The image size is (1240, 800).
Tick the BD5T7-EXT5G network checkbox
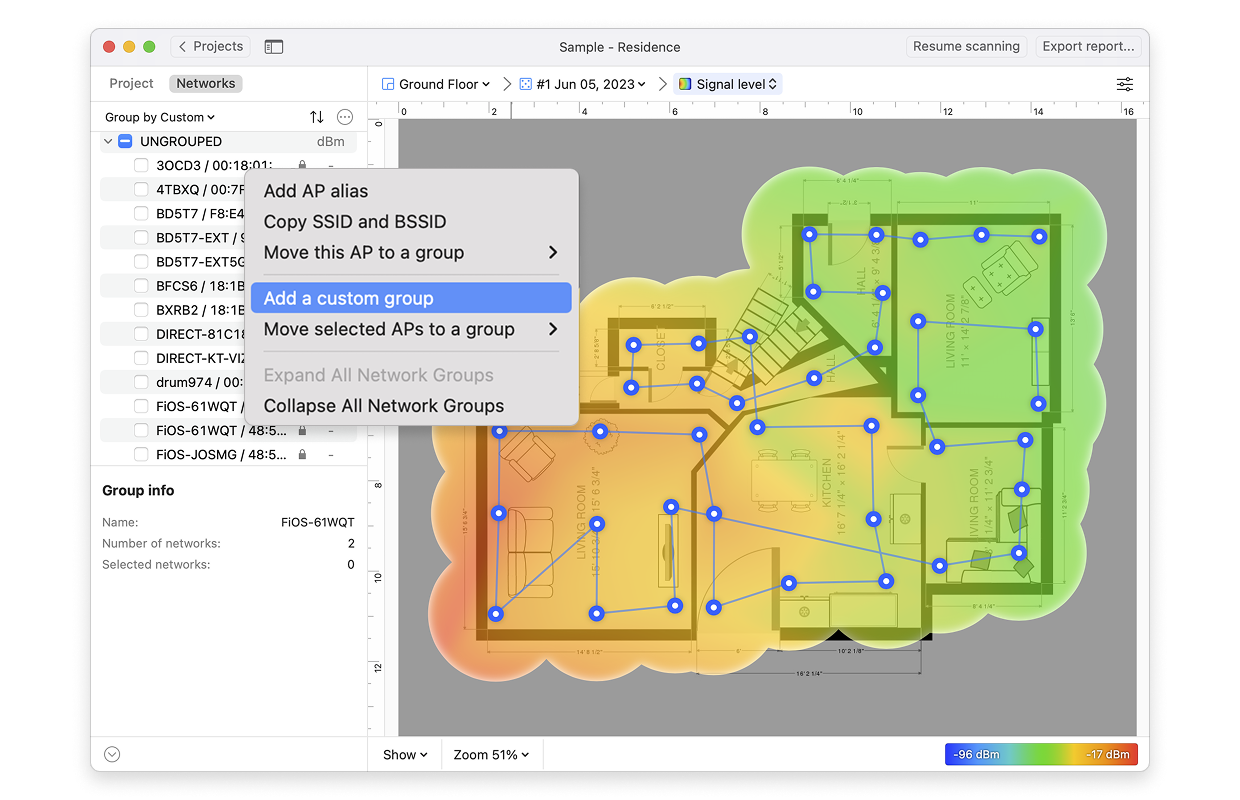tap(141, 262)
